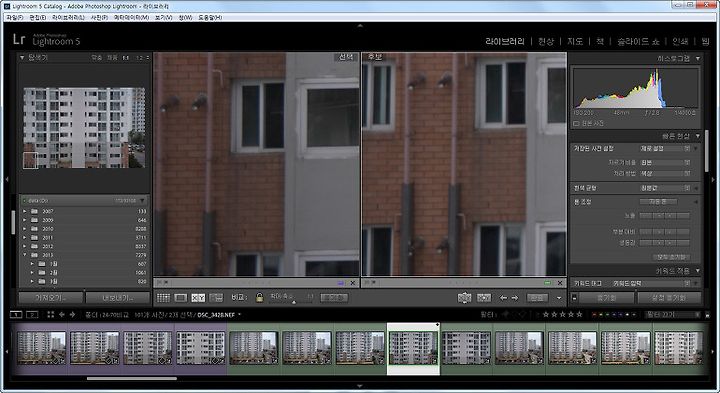Switch to the Print module
This screenshot has width=720, height=393.
pos(680,41)
